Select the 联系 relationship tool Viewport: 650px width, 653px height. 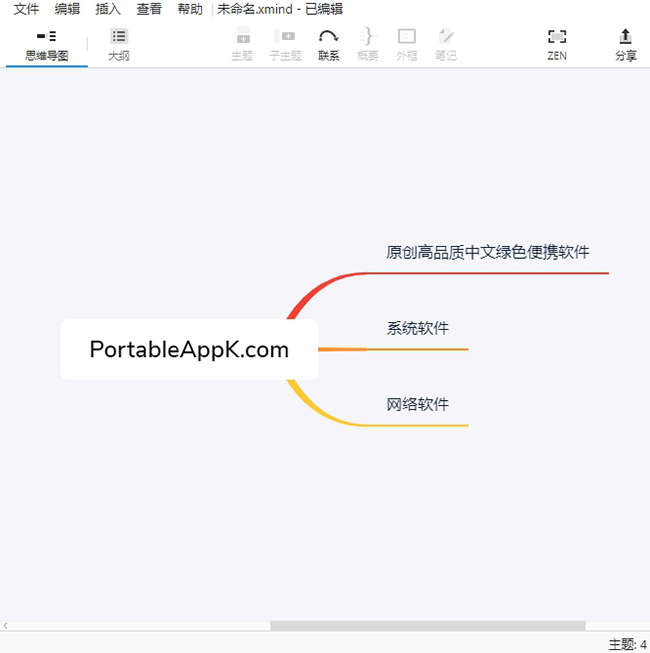pos(328,37)
